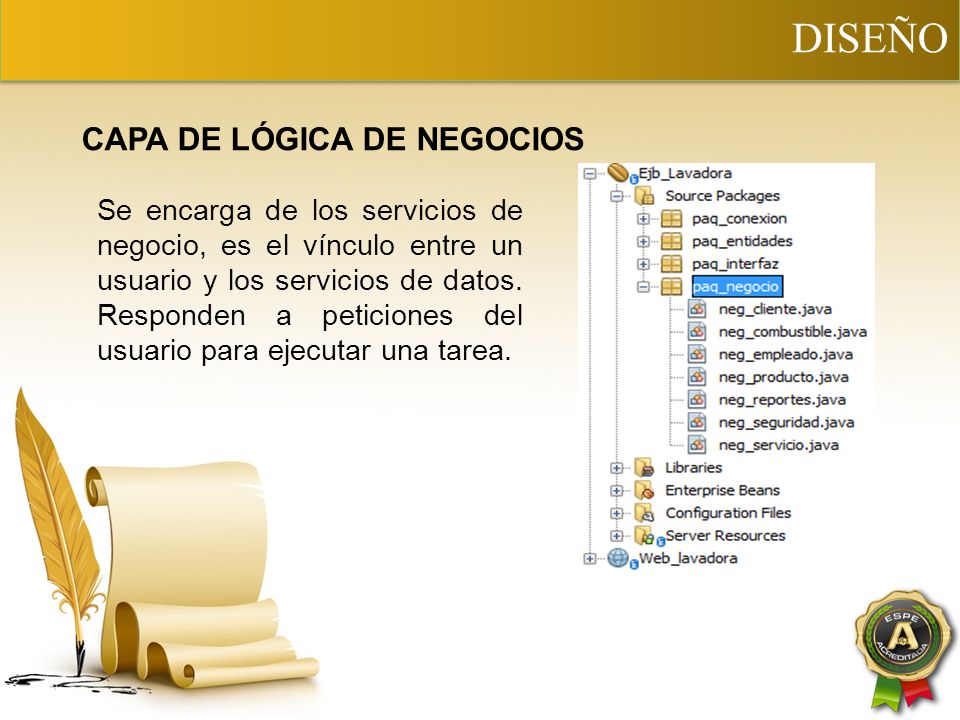The height and width of the screenshot is (720, 960).
Task: Click the paq_negocio package icon
Action: (672, 287)
